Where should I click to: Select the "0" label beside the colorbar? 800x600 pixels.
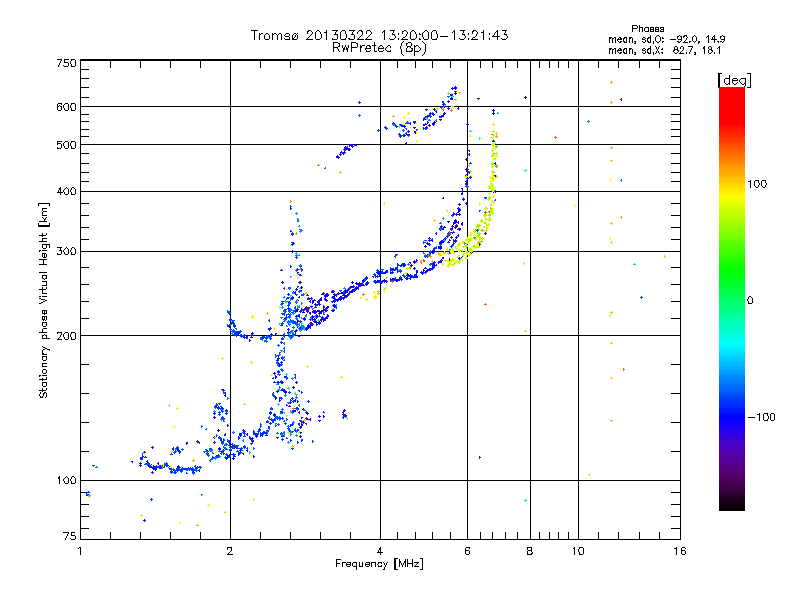click(750, 300)
